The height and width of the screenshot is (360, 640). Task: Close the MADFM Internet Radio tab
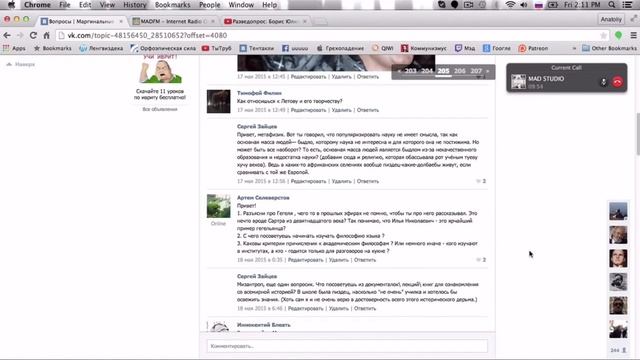[x=213, y=21]
